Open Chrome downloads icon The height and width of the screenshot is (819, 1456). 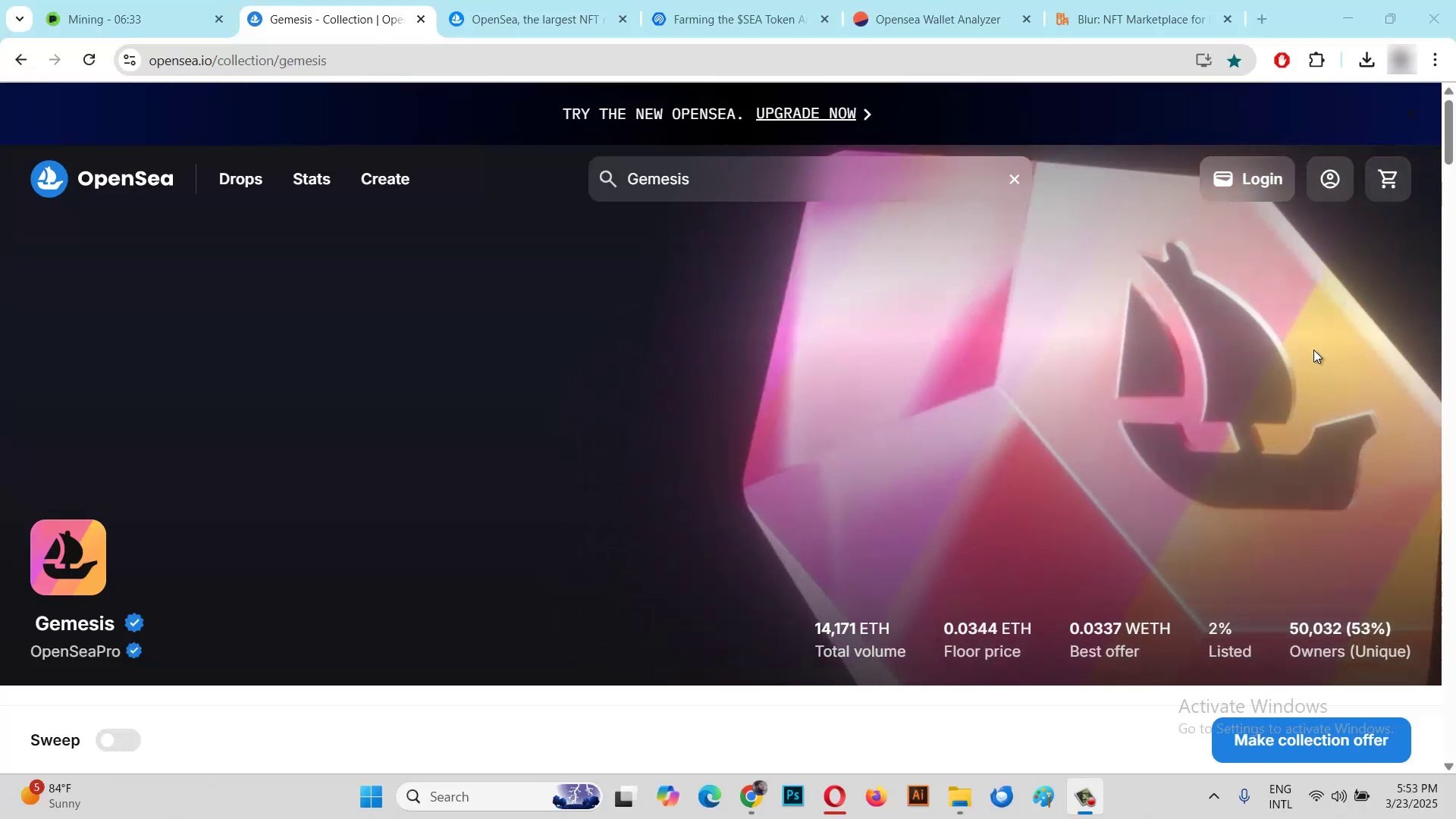click(x=1367, y=60)
